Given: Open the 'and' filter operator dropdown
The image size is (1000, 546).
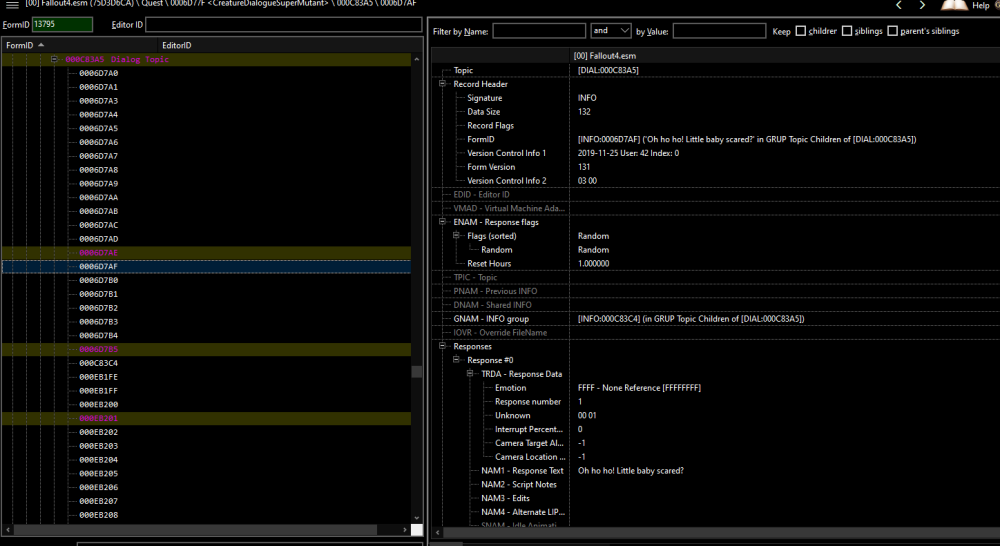Looking at the screenshot, I should [x=611, y=31].
